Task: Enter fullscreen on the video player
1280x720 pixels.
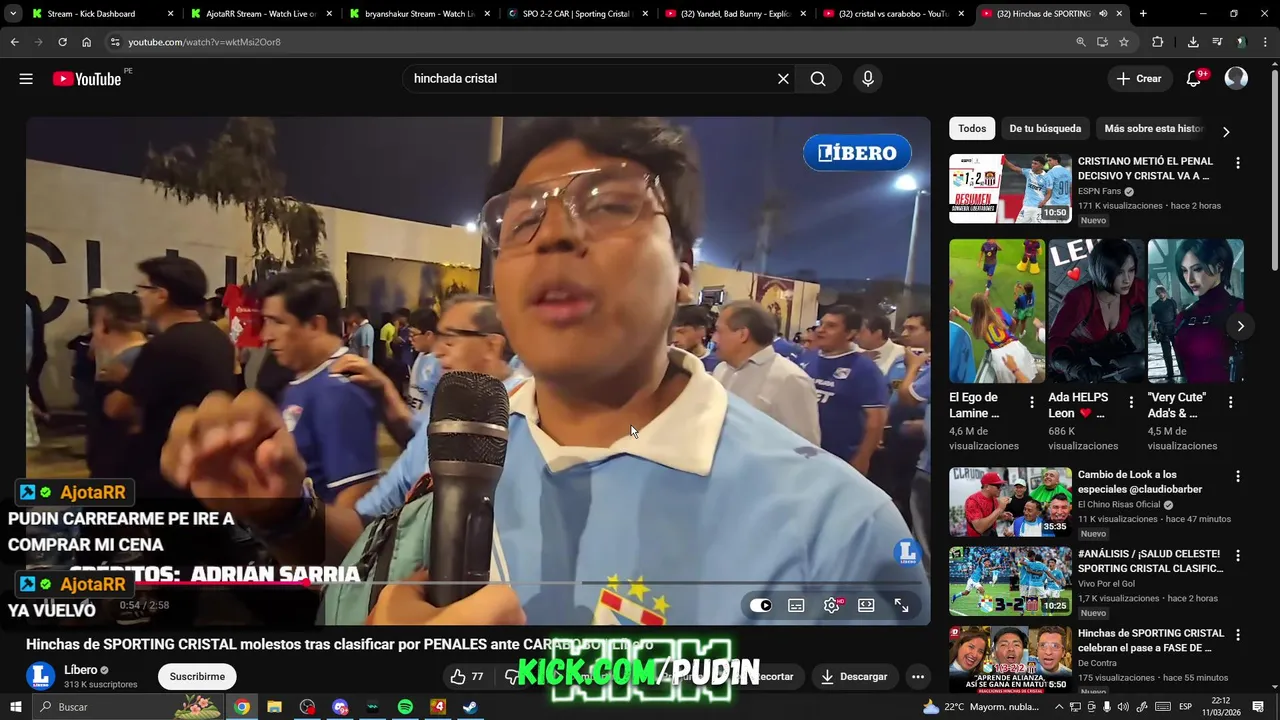Action: 901,605
